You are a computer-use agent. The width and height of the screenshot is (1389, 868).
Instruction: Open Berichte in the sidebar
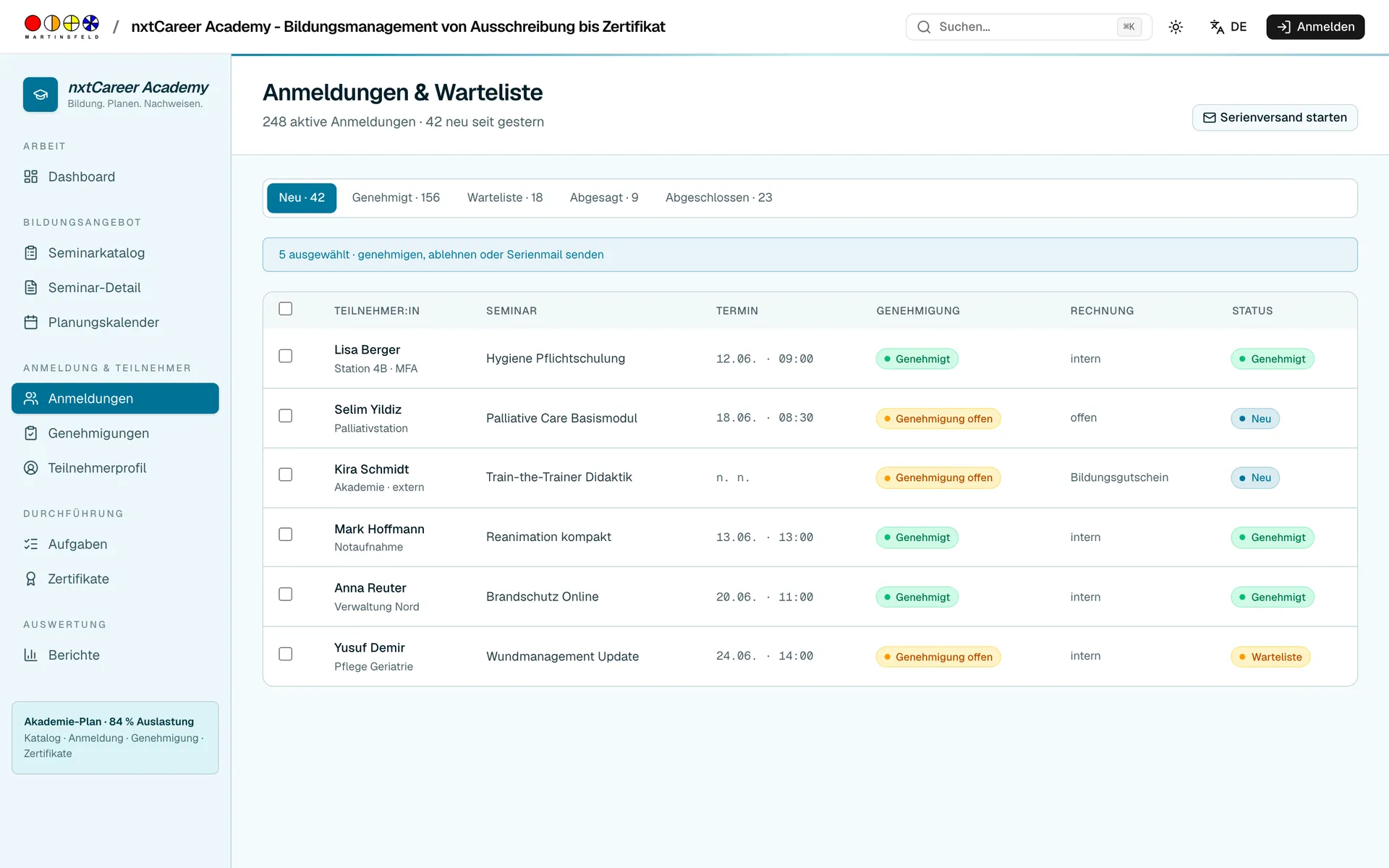coord(115,655)
